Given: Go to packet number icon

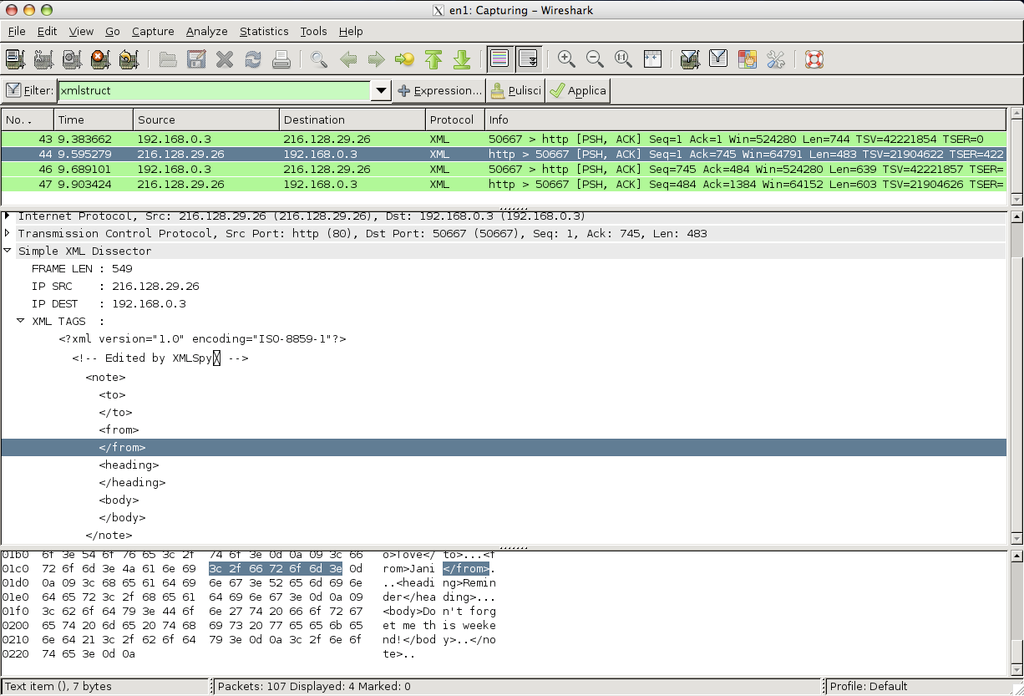Looking at the screenshot, I should pos(404,59).
